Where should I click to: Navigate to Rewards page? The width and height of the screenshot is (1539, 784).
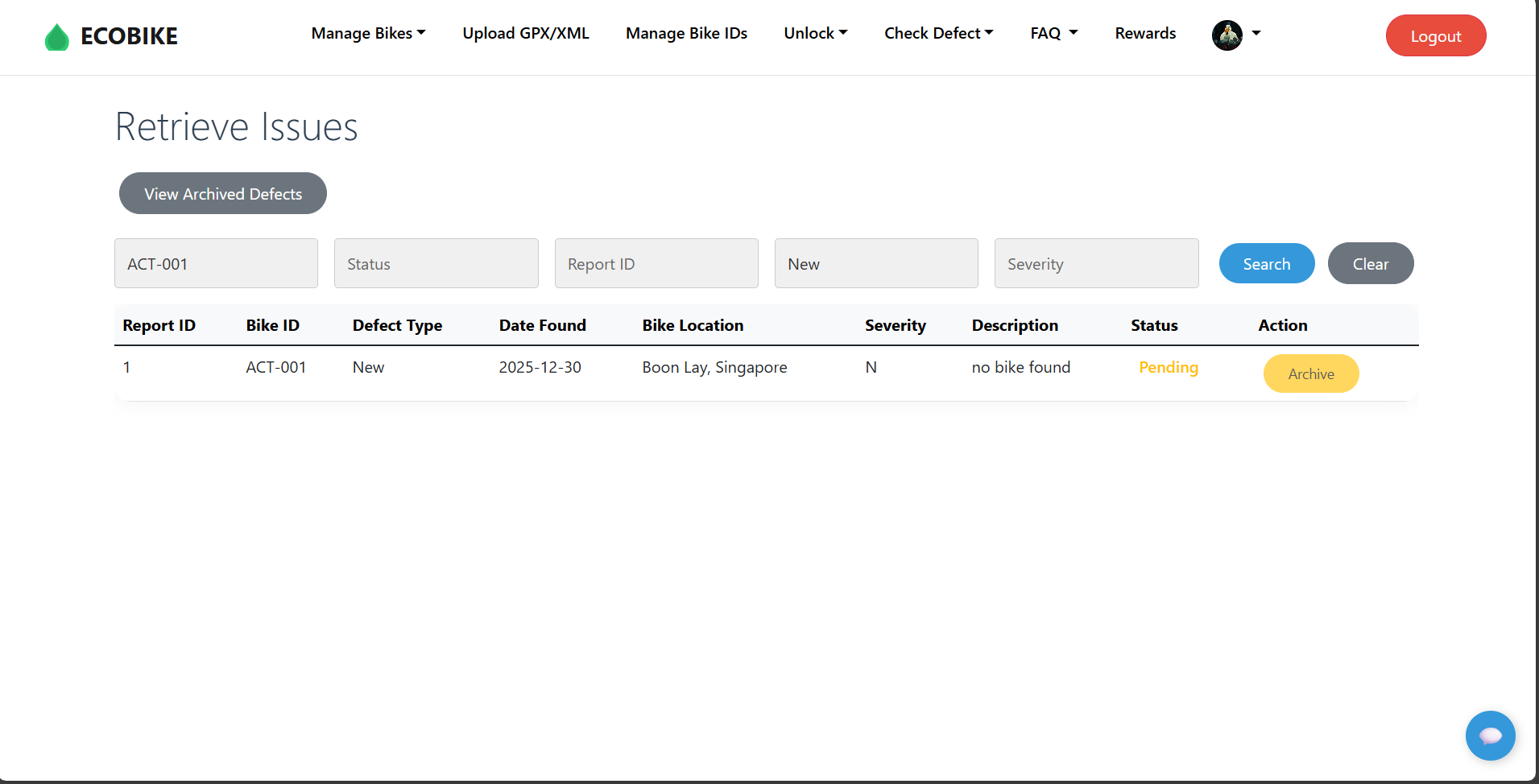coord(1145,33)
